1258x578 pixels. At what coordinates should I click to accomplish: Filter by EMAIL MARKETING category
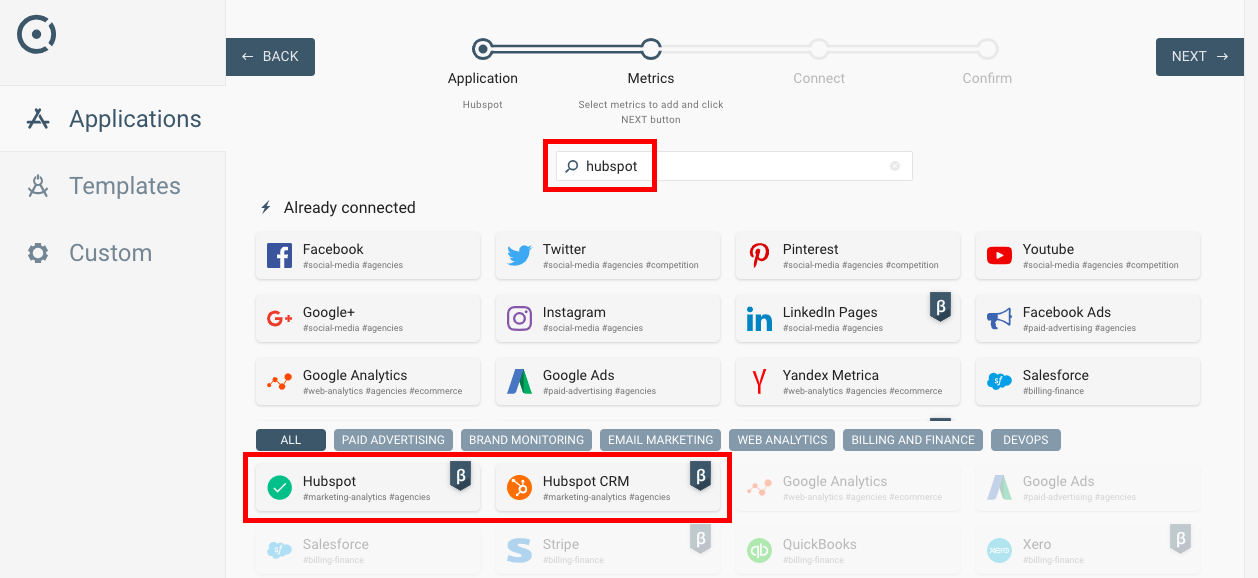[660, 440]
